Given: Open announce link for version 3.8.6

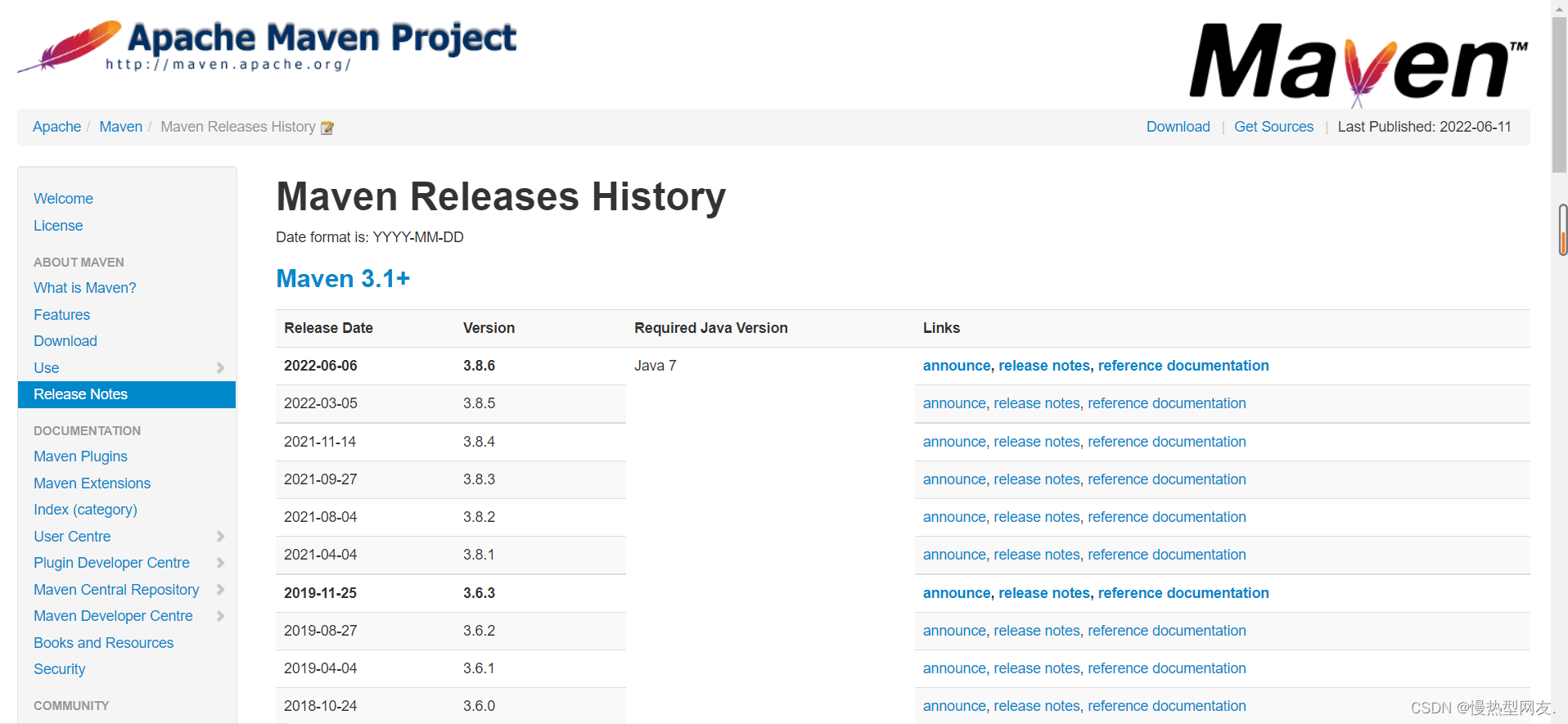Looking at the screenshot, I should pos(957,366).
